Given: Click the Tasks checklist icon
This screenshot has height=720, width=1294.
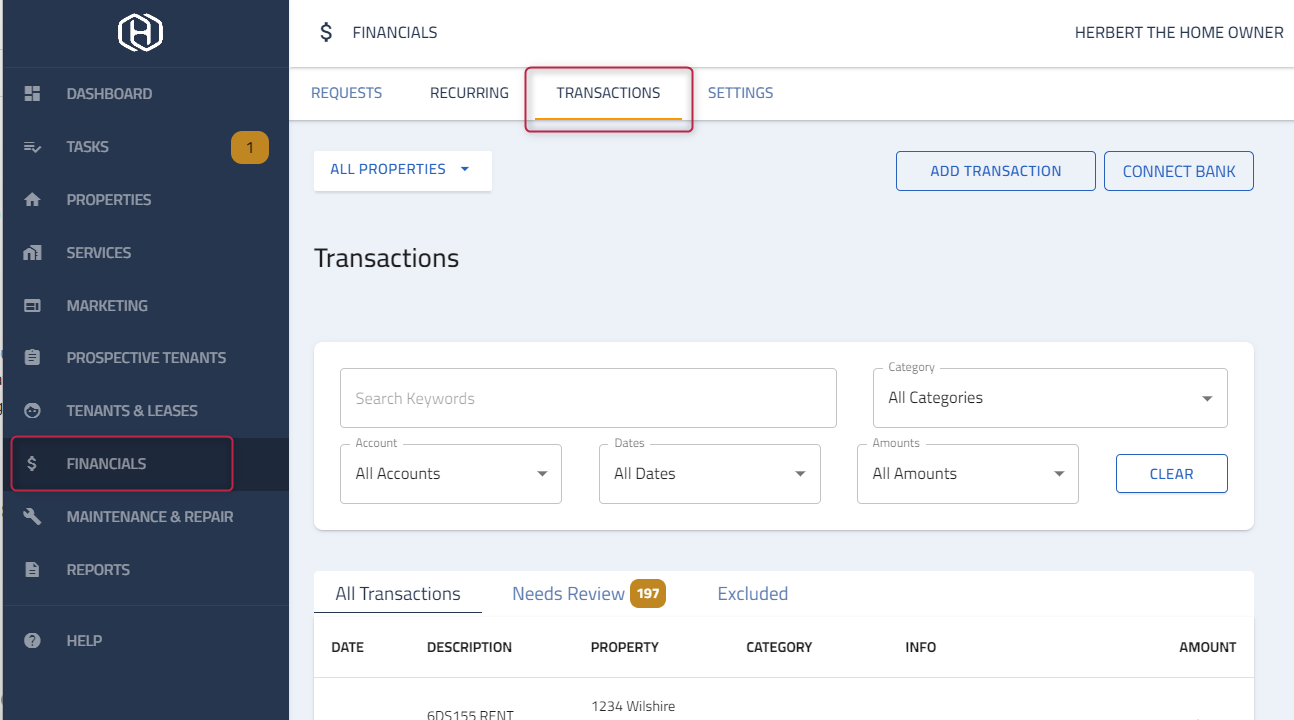Looking at the screenshot, I should 32,147.
